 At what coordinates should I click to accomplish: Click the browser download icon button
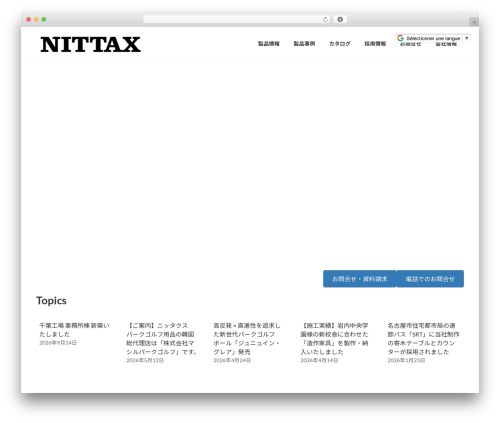(x=340, y=19)
